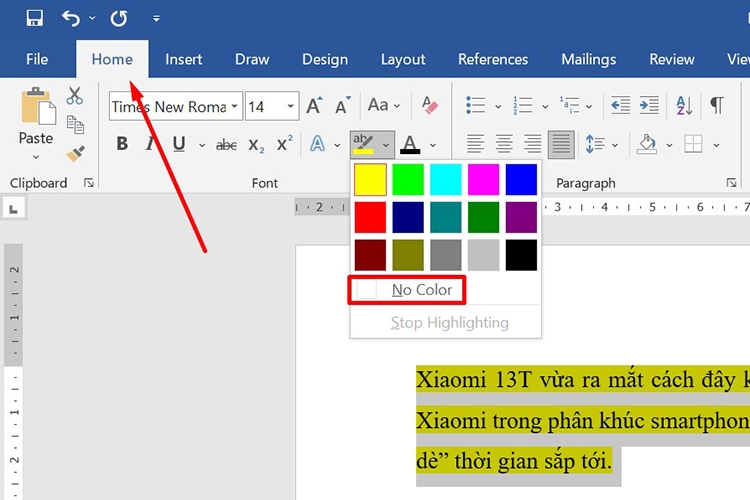Screen dimensions: 750x500
Task: Center align the text
Action: [x=504, y=144]
